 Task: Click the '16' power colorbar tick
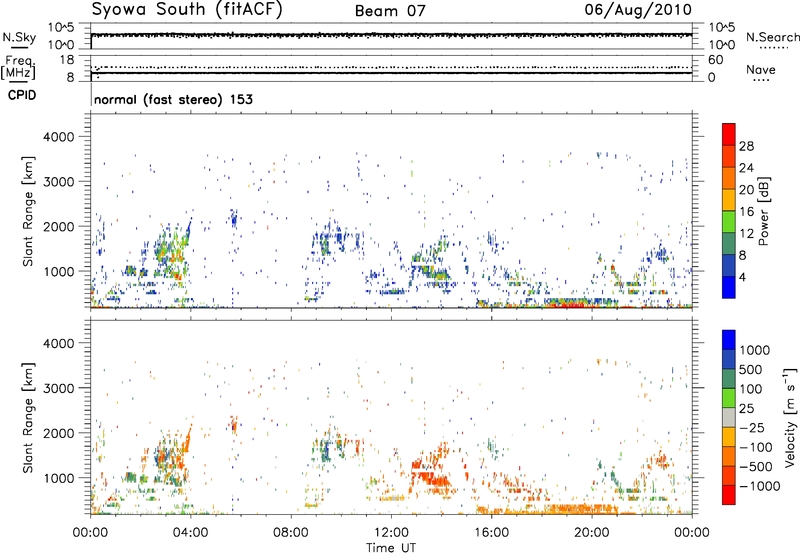click(746, 212)
